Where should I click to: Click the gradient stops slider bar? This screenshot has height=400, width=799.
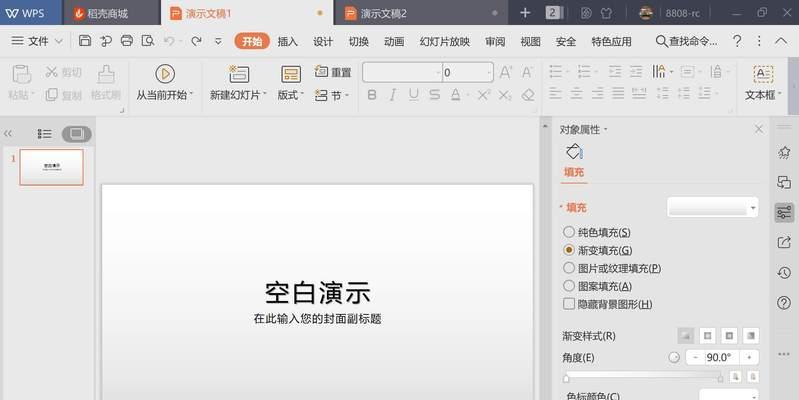643,378
